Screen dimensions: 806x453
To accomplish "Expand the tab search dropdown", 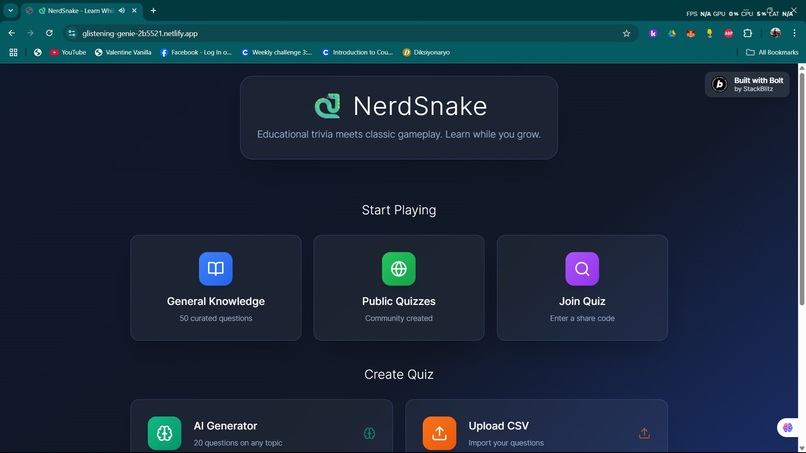I will (x=10, y=10).
